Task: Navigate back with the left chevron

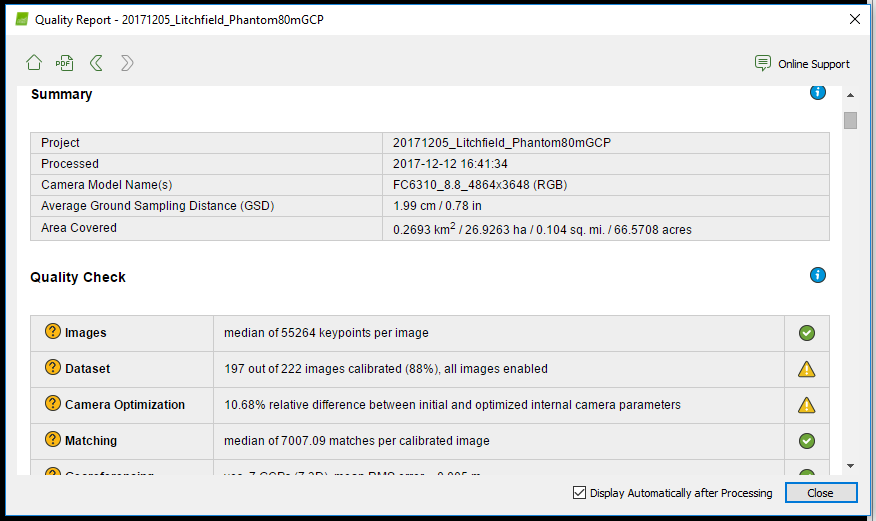Action: [x=96, y=63]
